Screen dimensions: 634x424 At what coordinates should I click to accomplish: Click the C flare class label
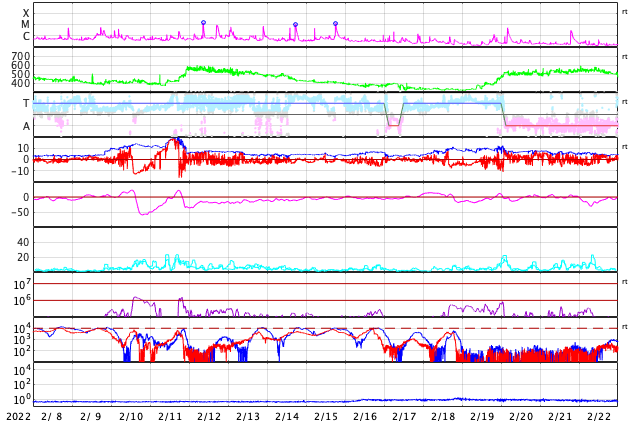[x=26, y=36]
